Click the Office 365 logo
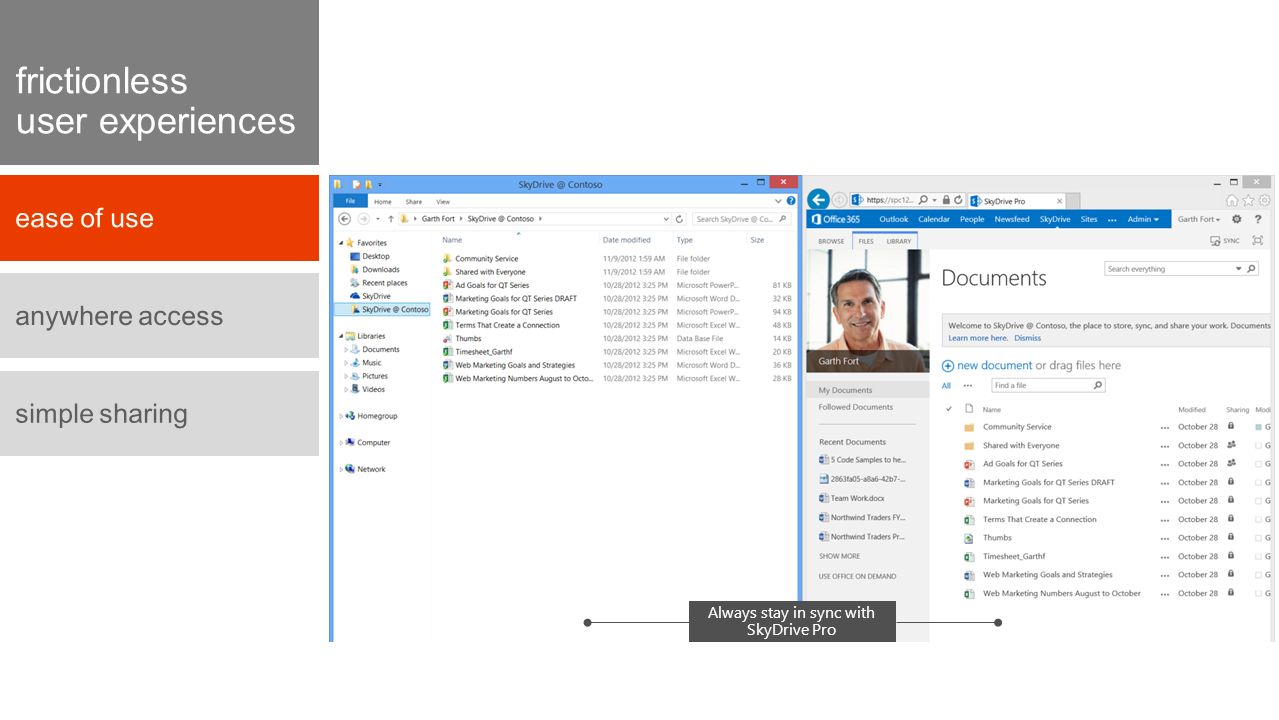This screenshot has width=1279, height=720. coord(835,219)
